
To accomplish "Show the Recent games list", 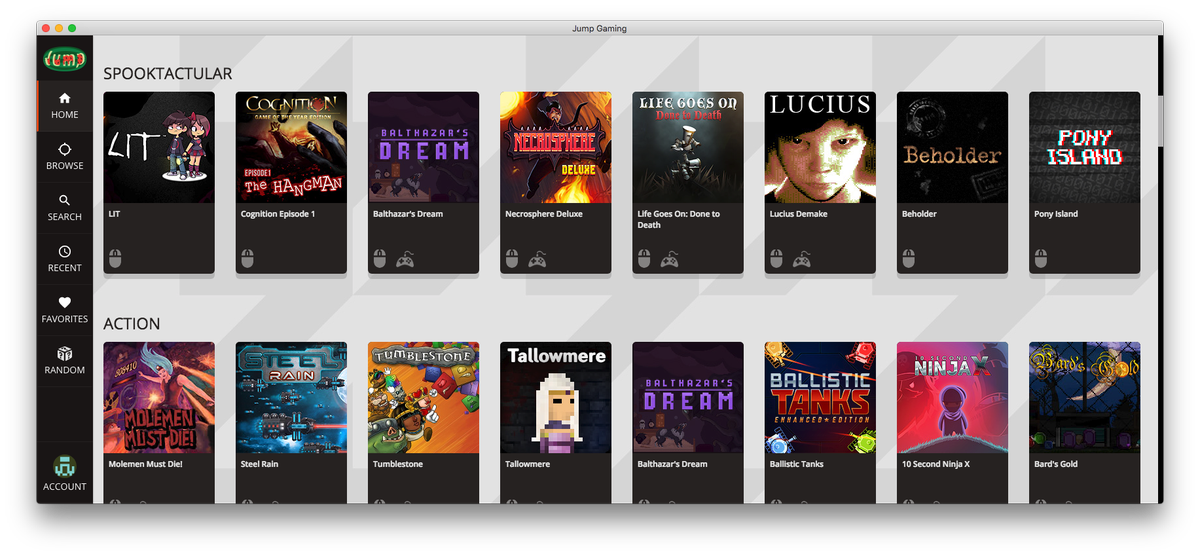I will pyautogui.click(x=64, y=259).
